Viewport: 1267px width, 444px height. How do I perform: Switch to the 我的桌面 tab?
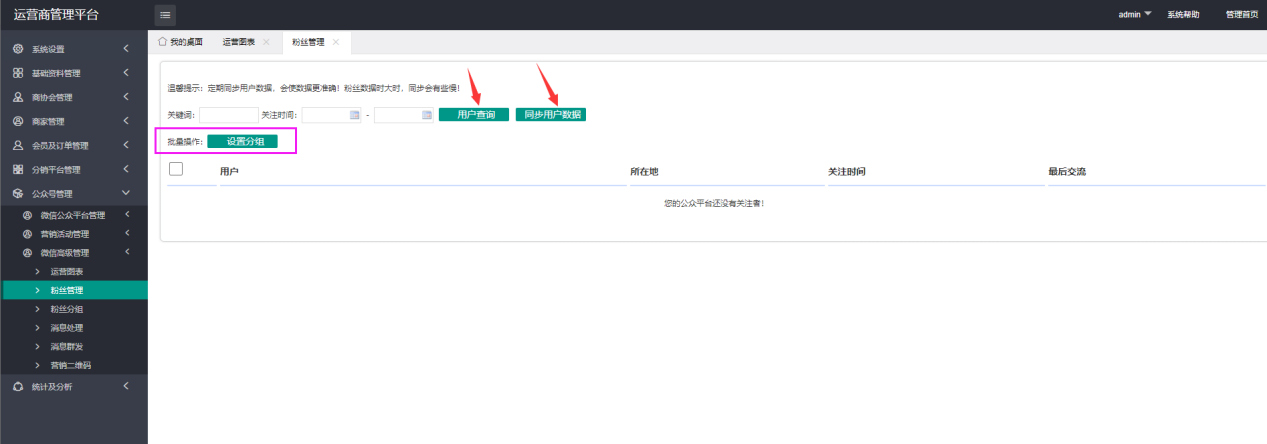coord(181,42)
